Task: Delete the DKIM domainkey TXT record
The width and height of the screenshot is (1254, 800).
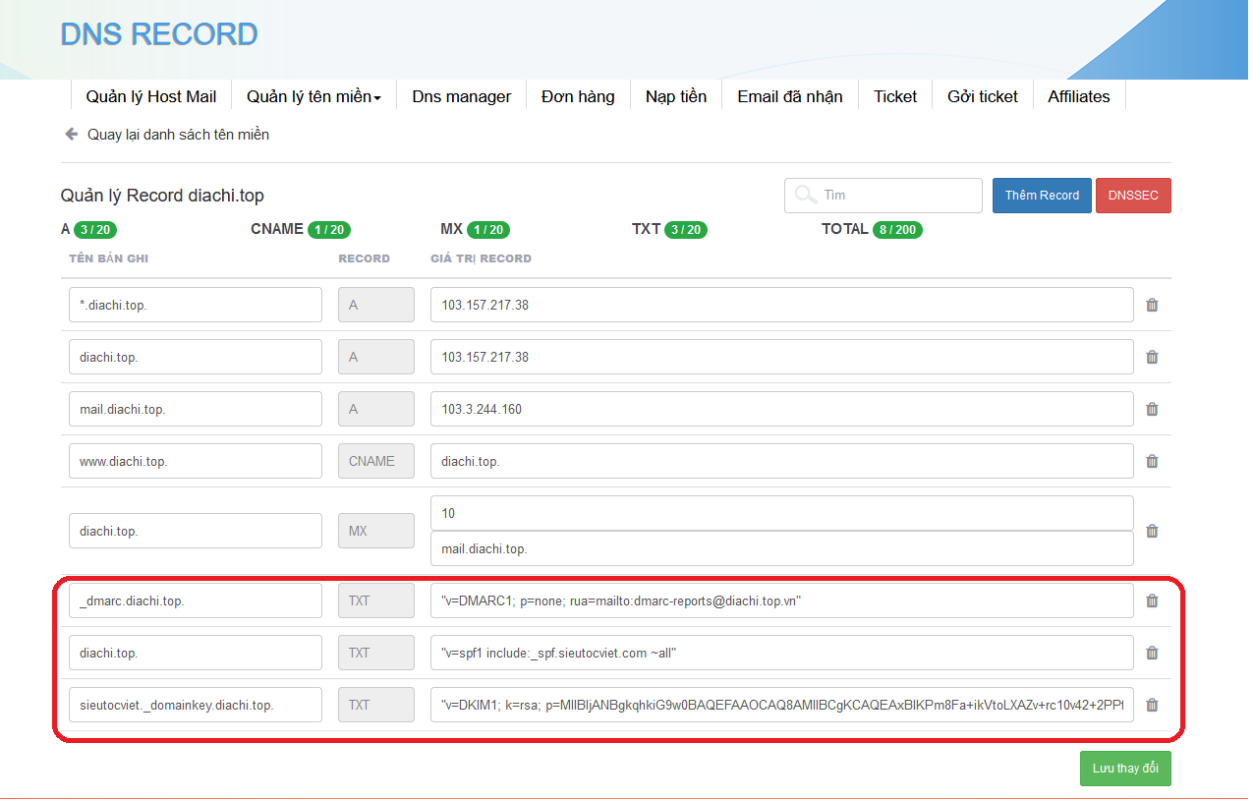Action: 1152,705
